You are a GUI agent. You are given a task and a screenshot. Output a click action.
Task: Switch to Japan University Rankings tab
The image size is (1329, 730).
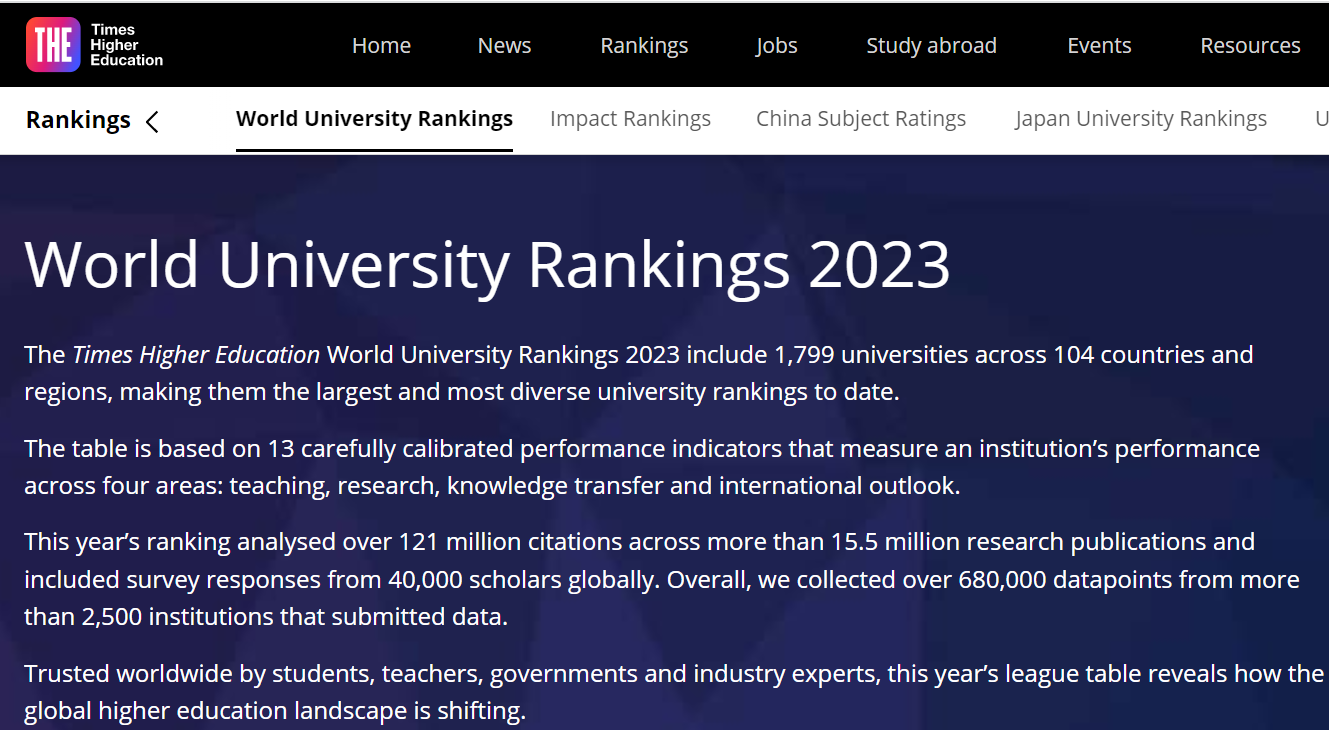click(1141, 119)
